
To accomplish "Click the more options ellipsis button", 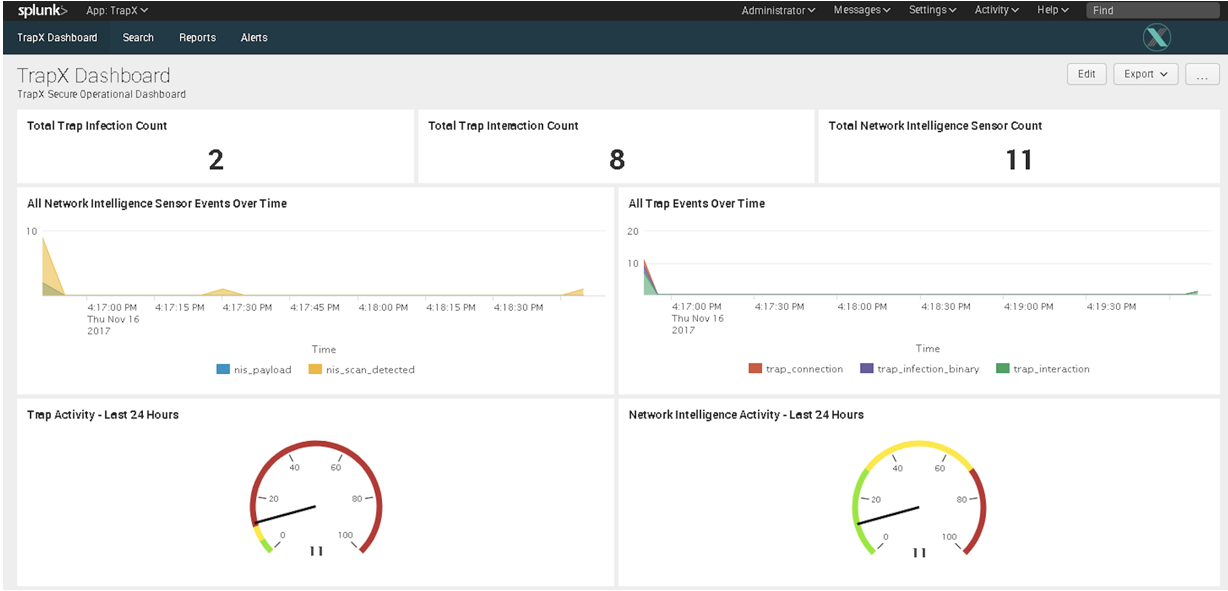I will click(x=1202, y=74).
